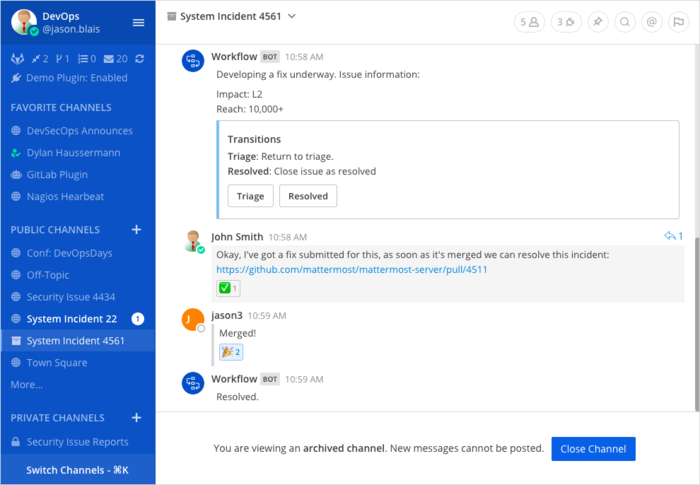Open the 3 plugin integrations icon
700x485 pixels.
pos(565,21)
